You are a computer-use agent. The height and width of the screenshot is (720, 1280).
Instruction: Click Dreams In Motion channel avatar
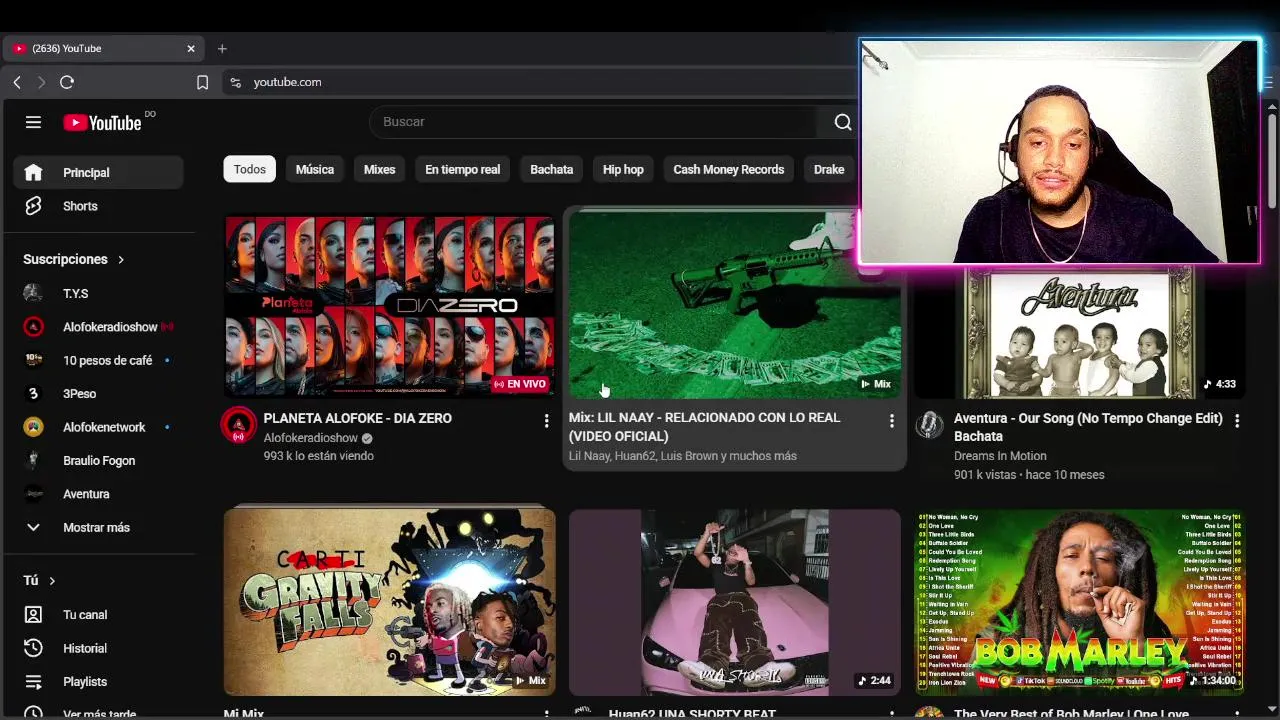point(929,425)
